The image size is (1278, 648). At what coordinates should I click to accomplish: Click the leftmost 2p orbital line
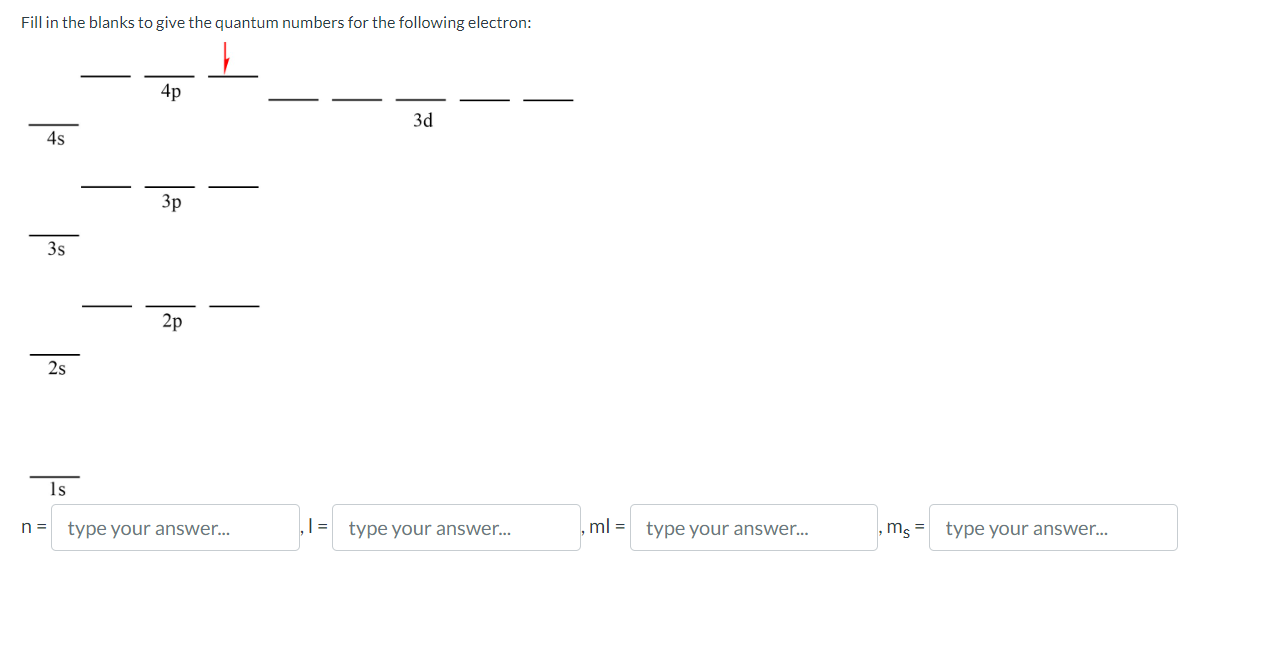click(x=105, y=303)
